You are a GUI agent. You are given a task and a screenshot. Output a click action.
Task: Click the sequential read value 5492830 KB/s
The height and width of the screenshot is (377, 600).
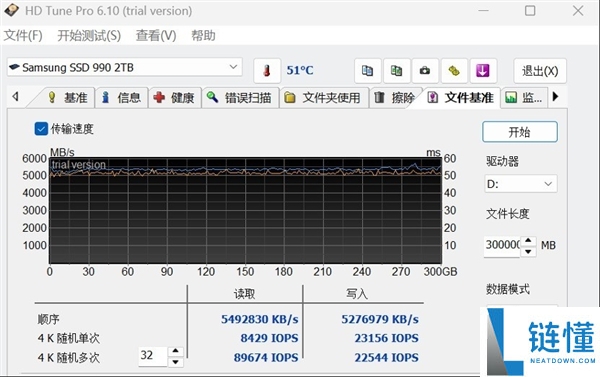[x=259, y=319]
